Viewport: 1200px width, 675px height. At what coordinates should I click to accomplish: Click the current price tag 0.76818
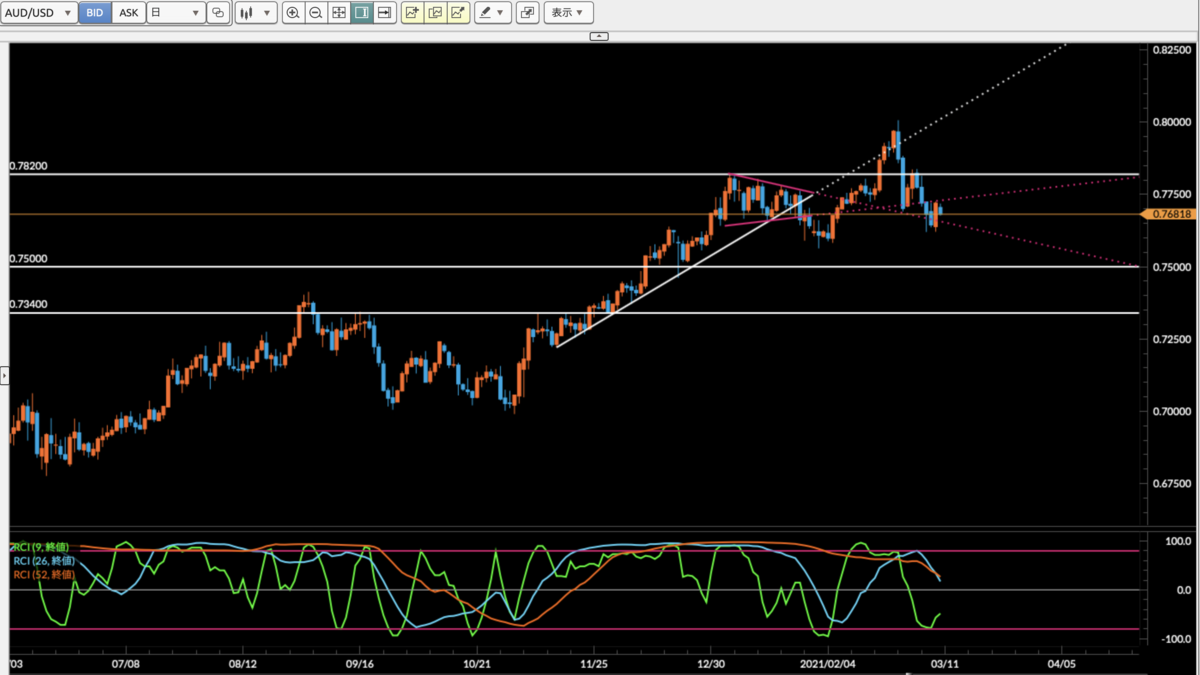click(1168, 214)
